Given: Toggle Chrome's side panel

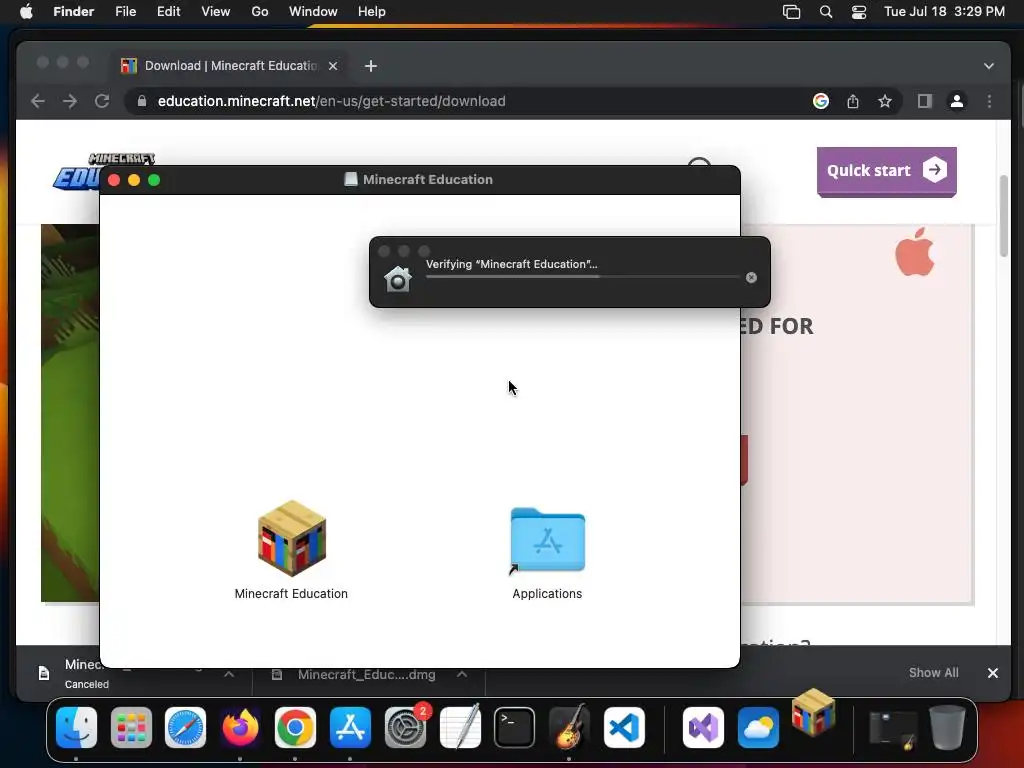Looking at the screenshot, I should click(925, 101).
